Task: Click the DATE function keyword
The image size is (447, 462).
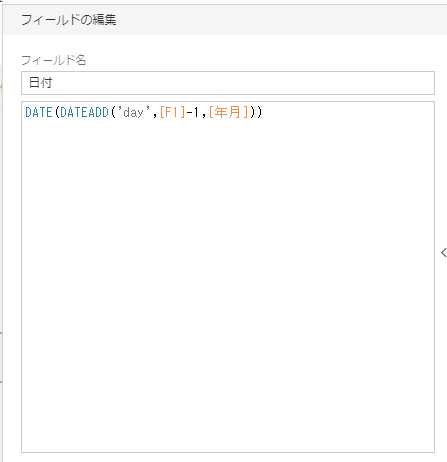Action: point(39,112)
